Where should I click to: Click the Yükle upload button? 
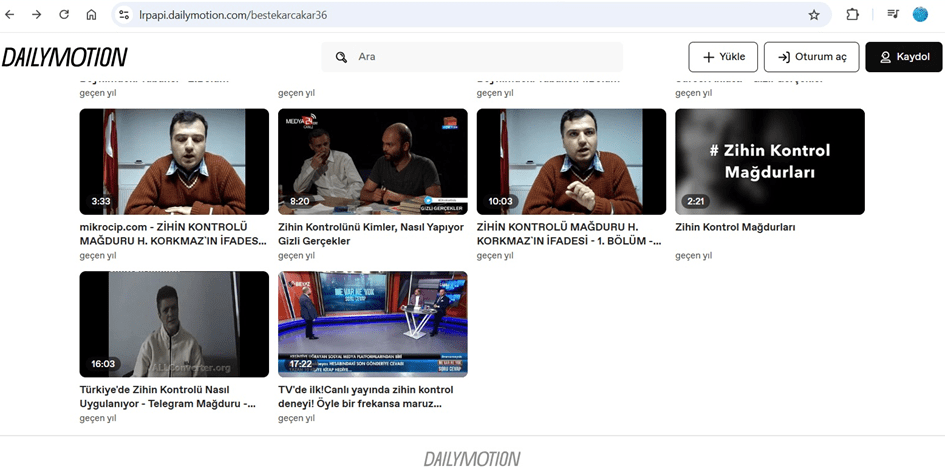pos(723,57)
